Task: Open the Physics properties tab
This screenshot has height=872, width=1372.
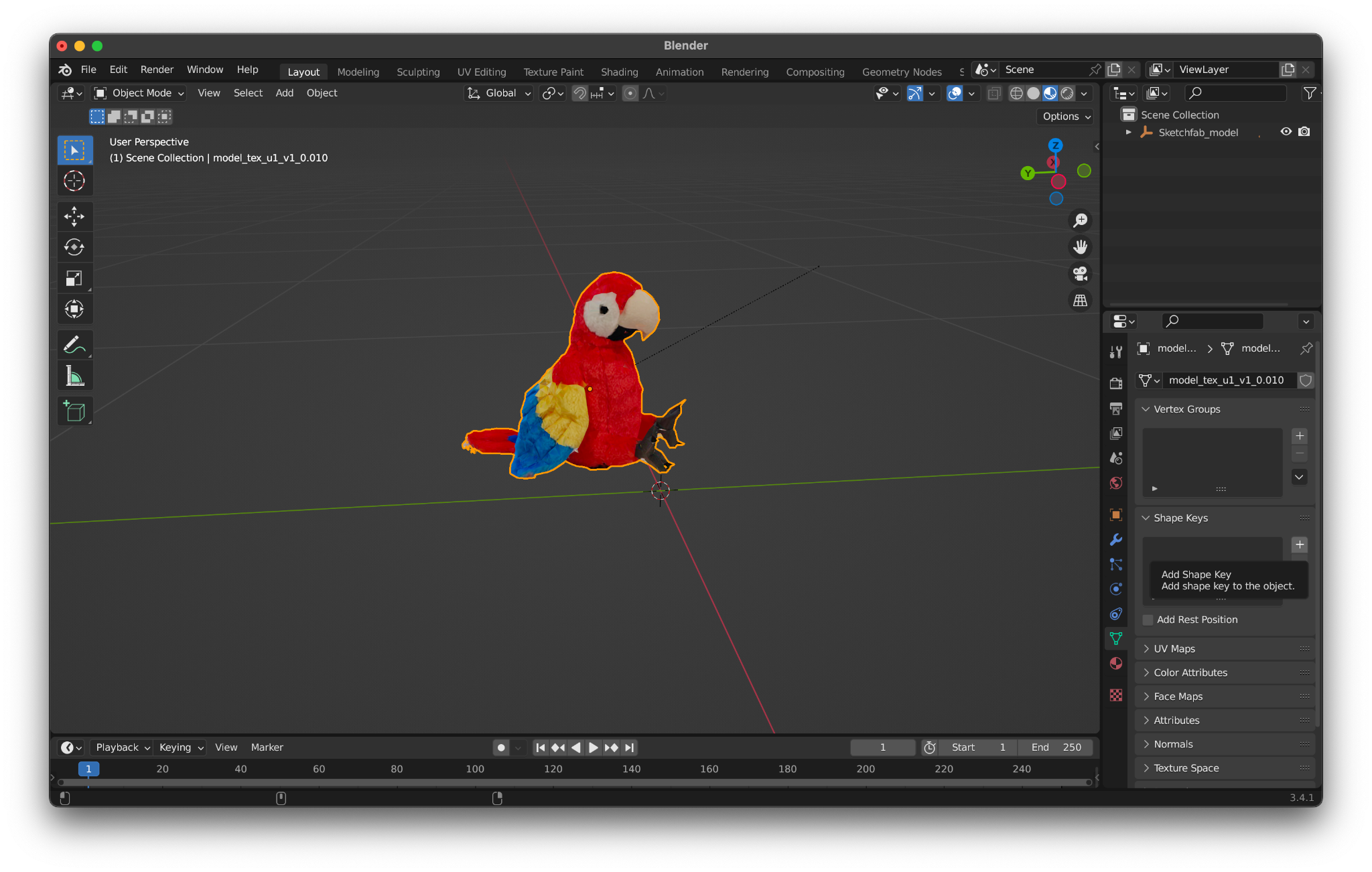Action: pyautogui.click(x=1116, y=589)
